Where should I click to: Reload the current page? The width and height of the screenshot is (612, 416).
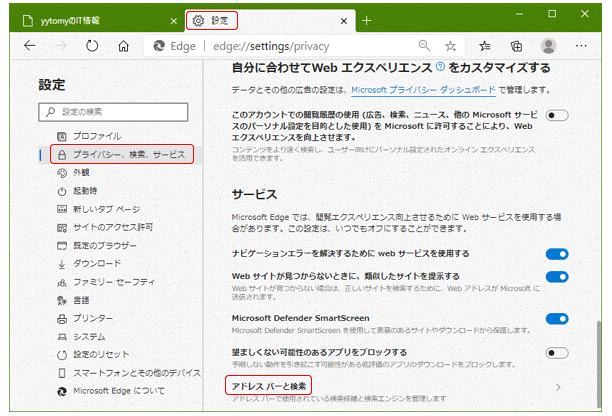[92, 45]
